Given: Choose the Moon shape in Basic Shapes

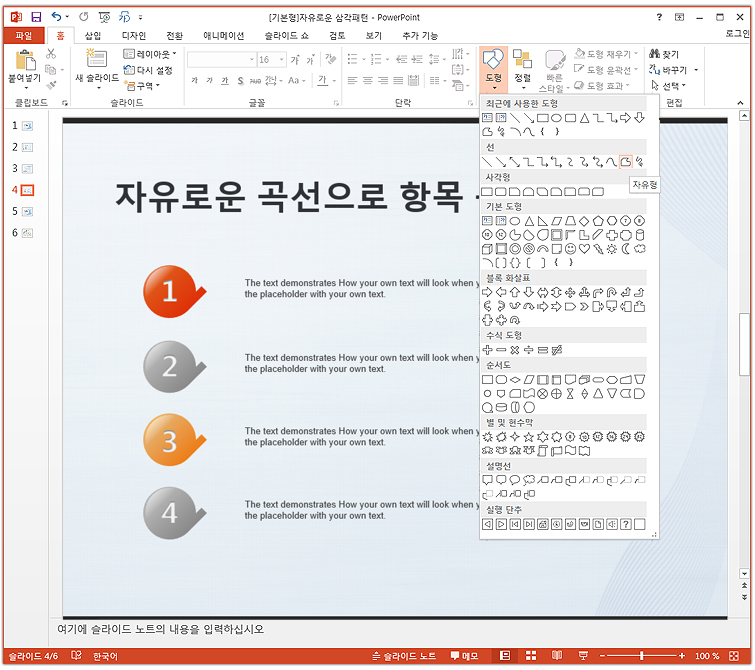Looking at the screenshot, I should 625,249.
